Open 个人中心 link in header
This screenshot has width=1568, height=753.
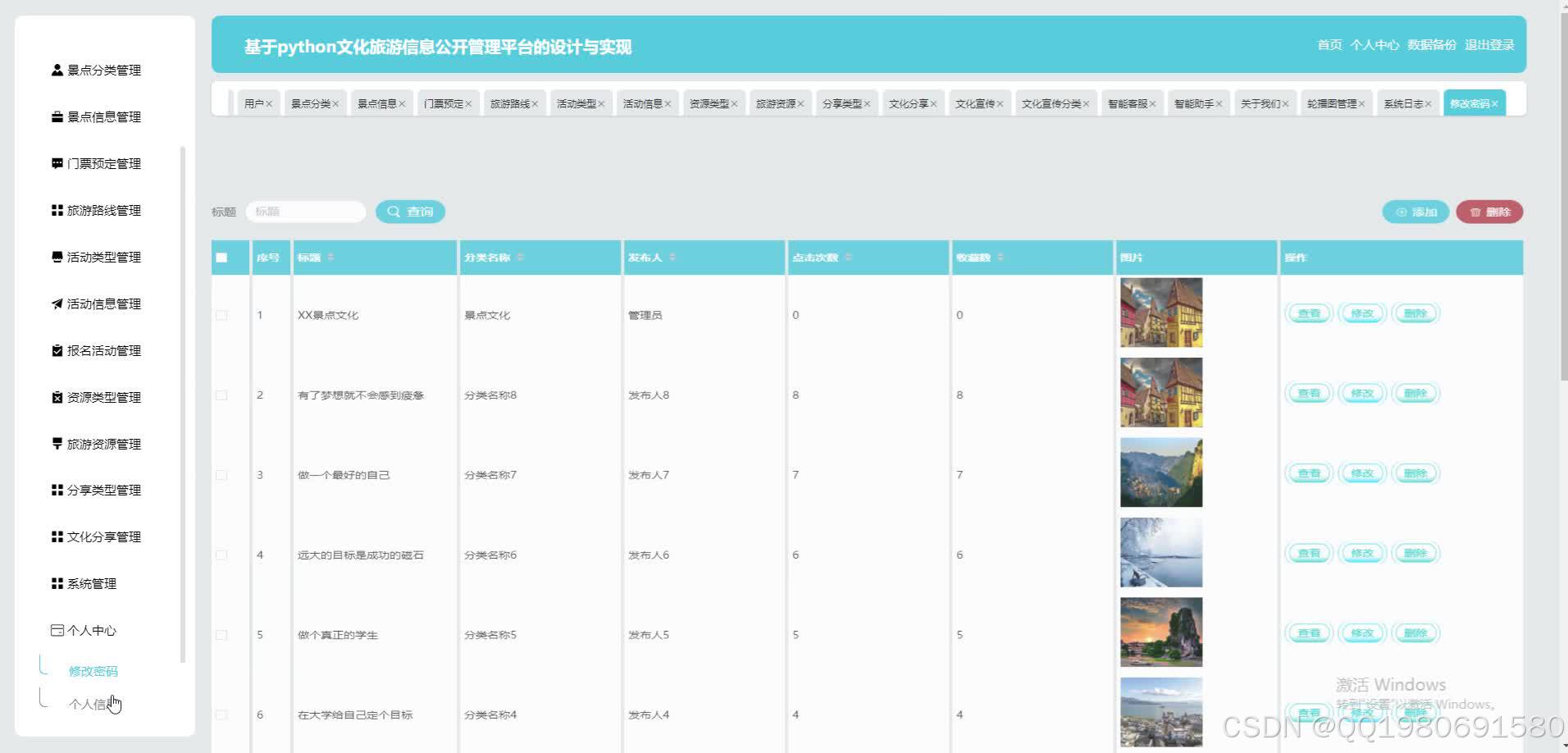point(1374,45)
